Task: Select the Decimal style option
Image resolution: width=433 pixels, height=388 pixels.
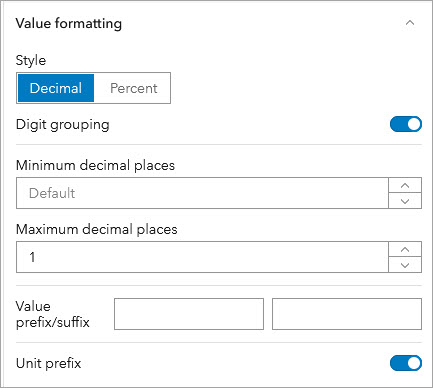Action: click(56, 88)
